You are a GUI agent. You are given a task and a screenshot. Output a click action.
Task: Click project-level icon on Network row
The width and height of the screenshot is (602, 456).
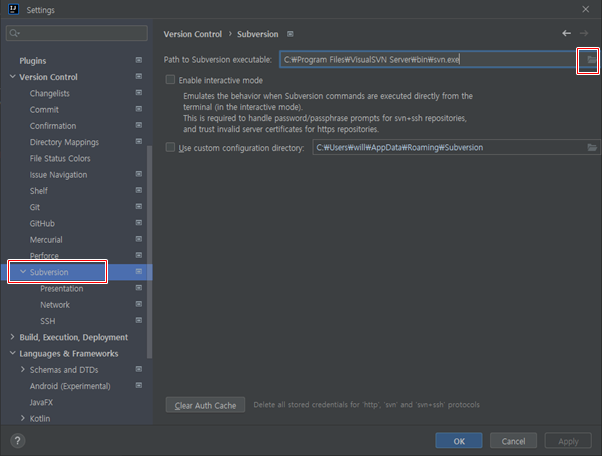coord(139,304)
